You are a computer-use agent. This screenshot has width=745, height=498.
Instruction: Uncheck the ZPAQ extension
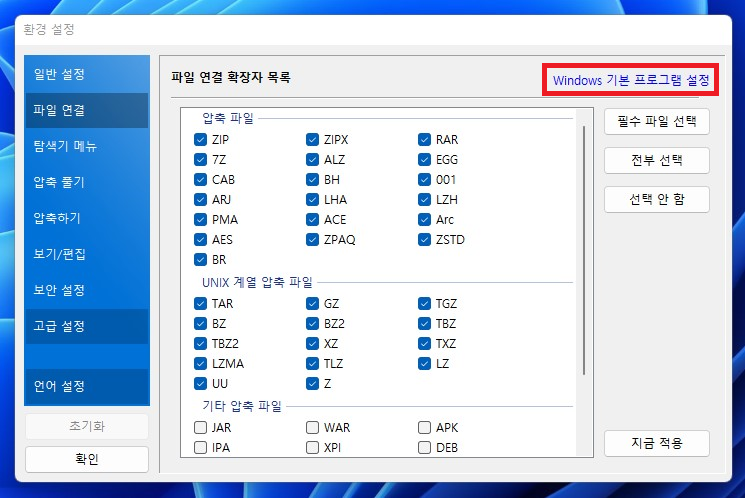coord(312,239)
